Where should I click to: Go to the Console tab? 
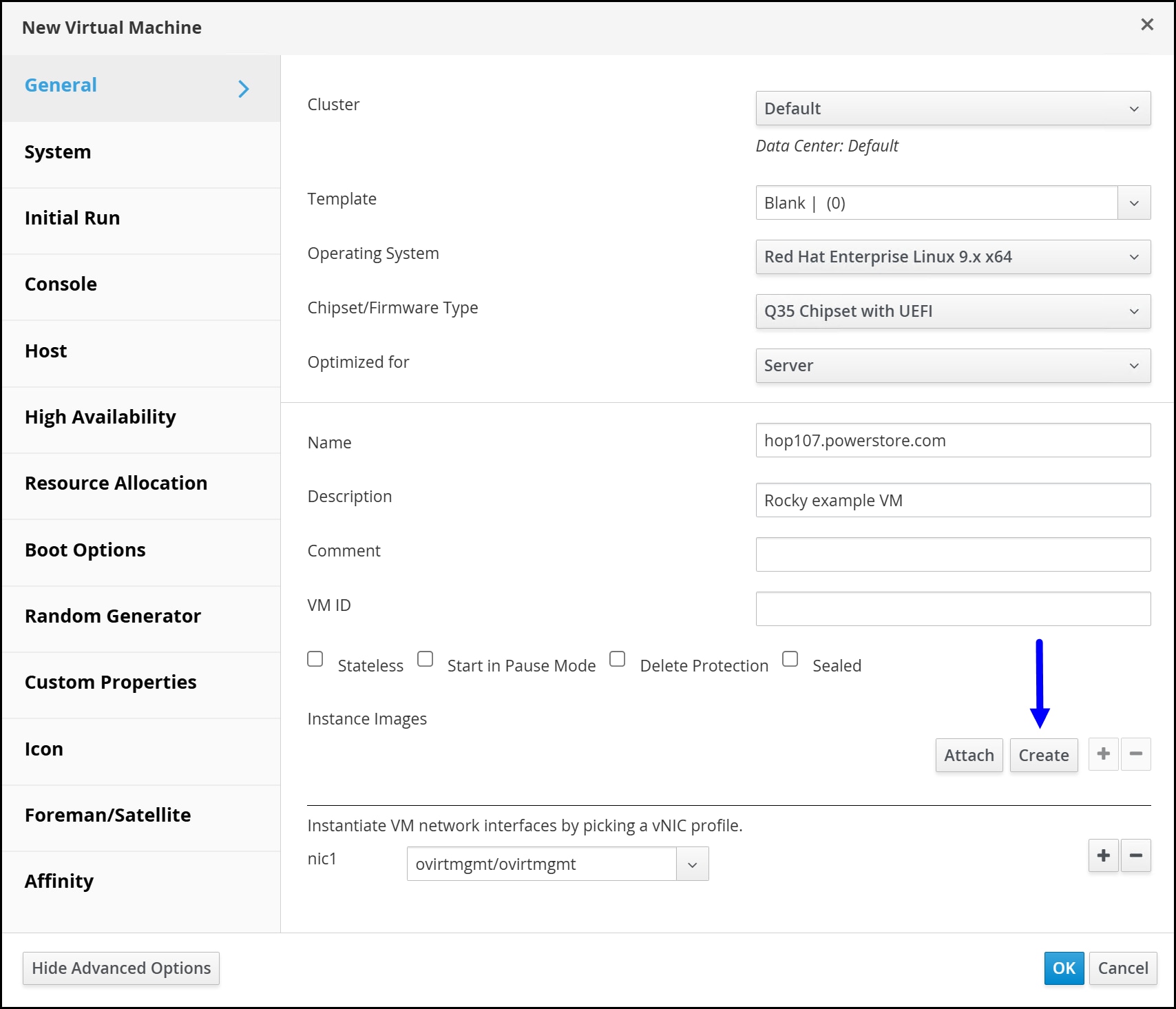click(141, 287)
